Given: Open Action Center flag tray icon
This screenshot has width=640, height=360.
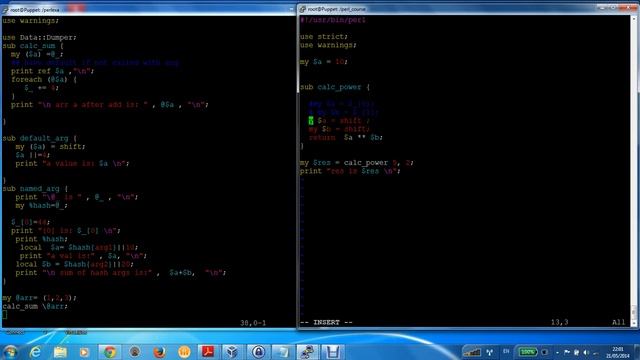Looking at the screenshot, I should (x=567, y=352).
